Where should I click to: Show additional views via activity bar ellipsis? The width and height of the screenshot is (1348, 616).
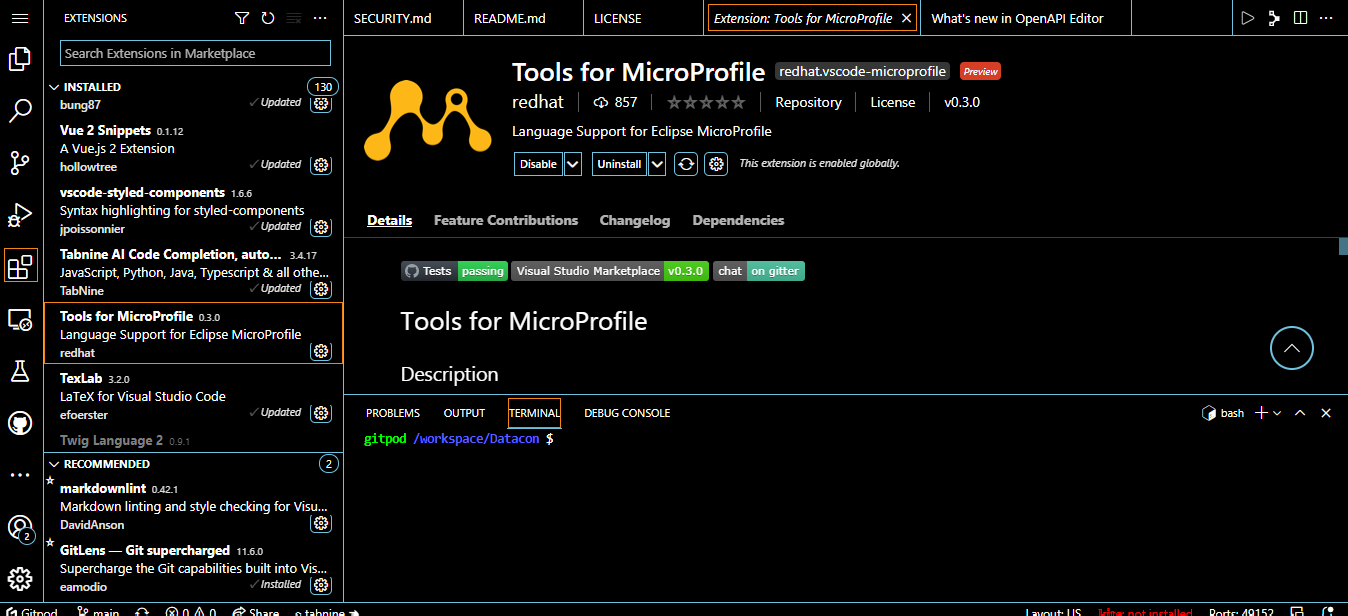point(20,475)
